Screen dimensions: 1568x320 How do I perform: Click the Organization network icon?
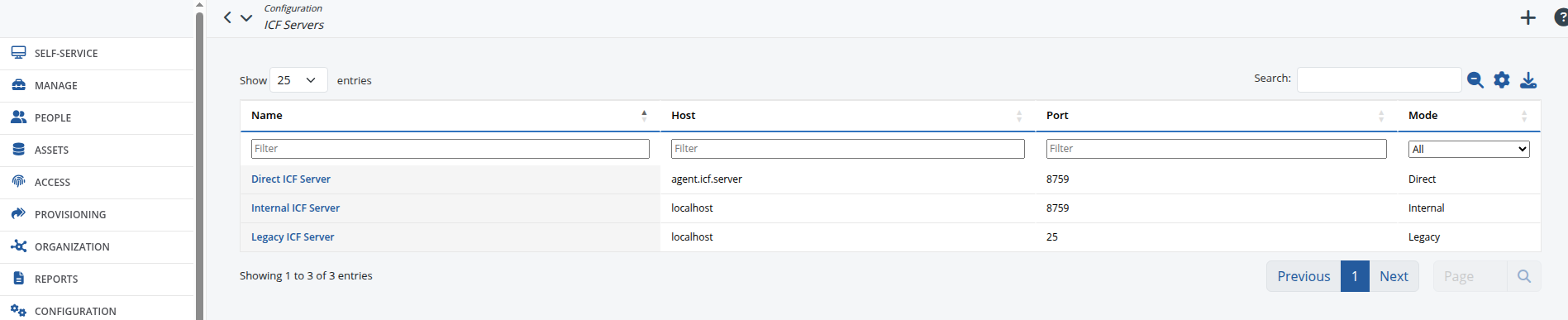(18, 246)
